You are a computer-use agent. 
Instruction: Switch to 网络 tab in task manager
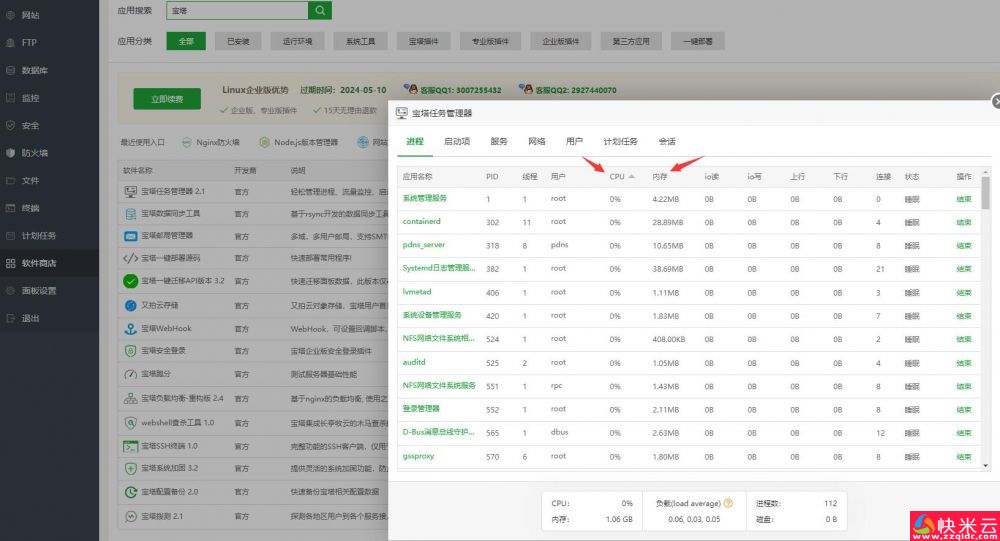536,141
